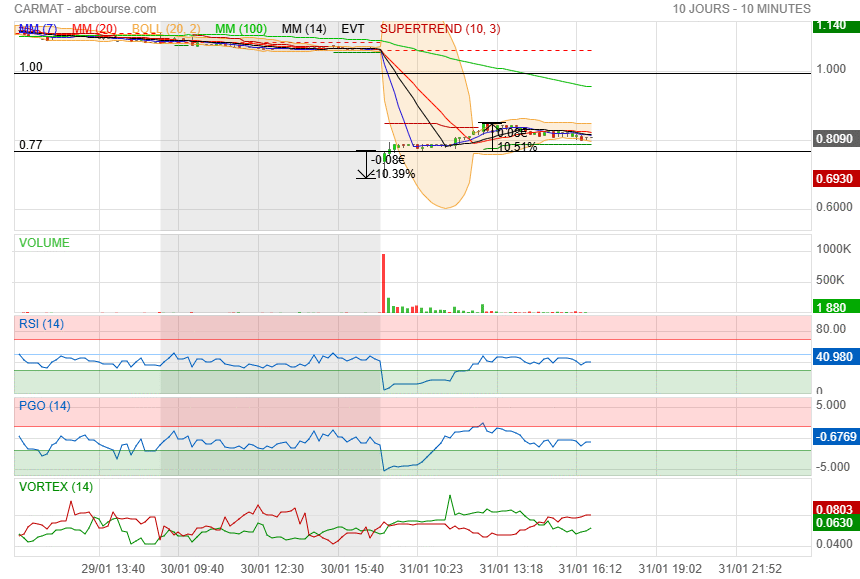Click the tall red volume bar

coord(383,283)
